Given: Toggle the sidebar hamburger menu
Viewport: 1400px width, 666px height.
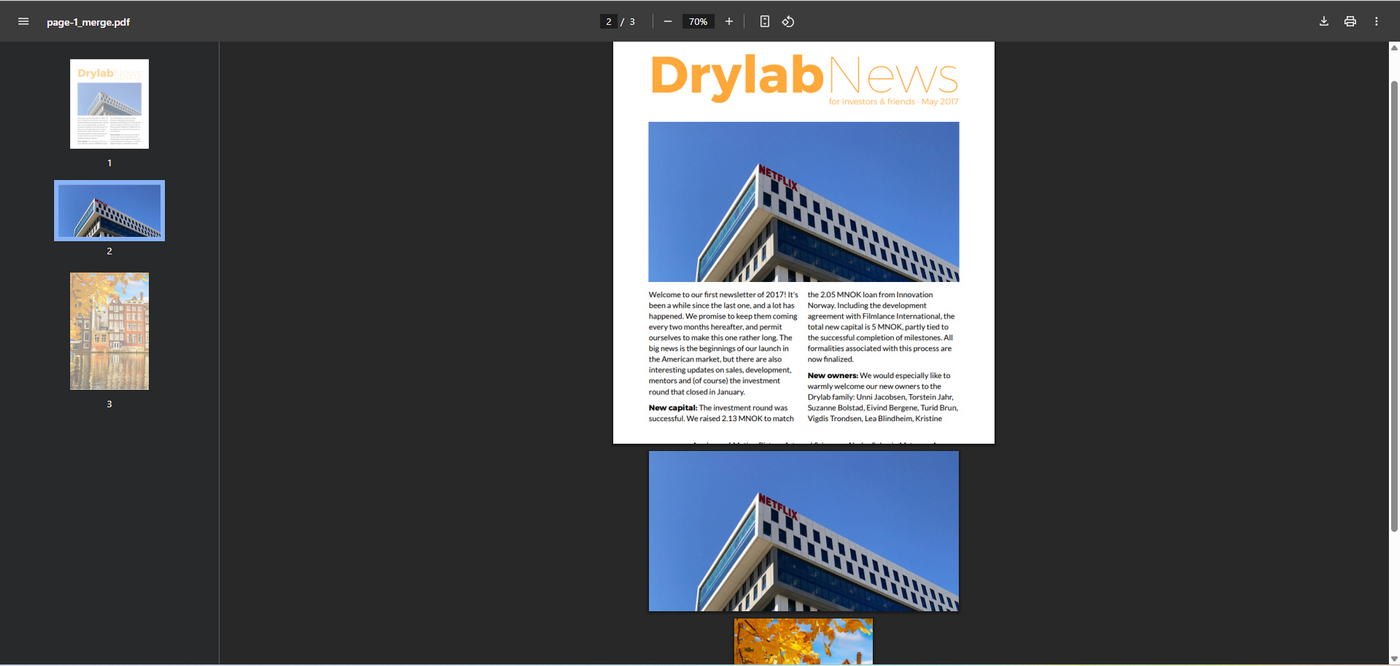Looking at the screenshot, I should 23,21.
